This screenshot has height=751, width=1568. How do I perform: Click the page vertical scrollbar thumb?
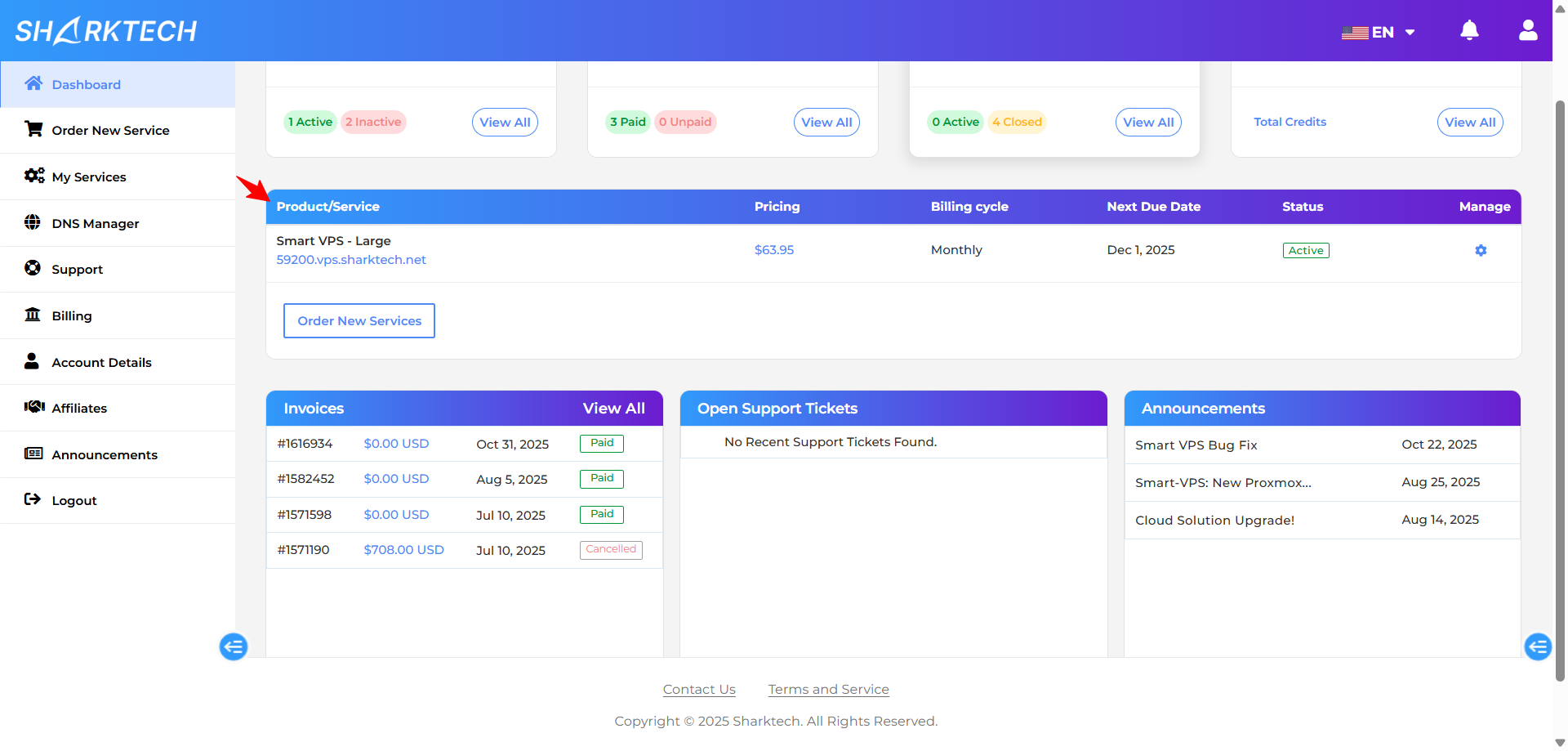pos(1560,391)
